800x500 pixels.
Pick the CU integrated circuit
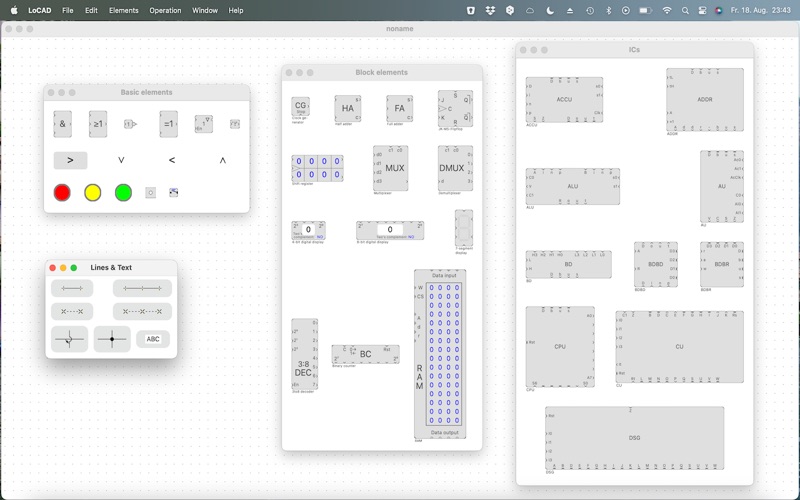click(679, 347)
